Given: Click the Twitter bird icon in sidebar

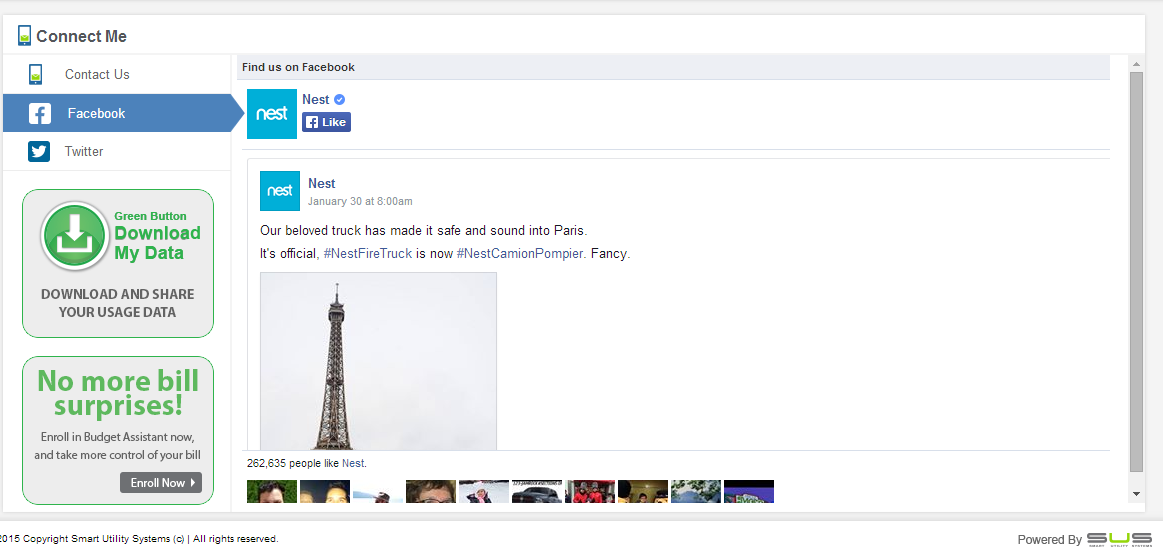Looking at the screenshot, I should coord(39,151).
